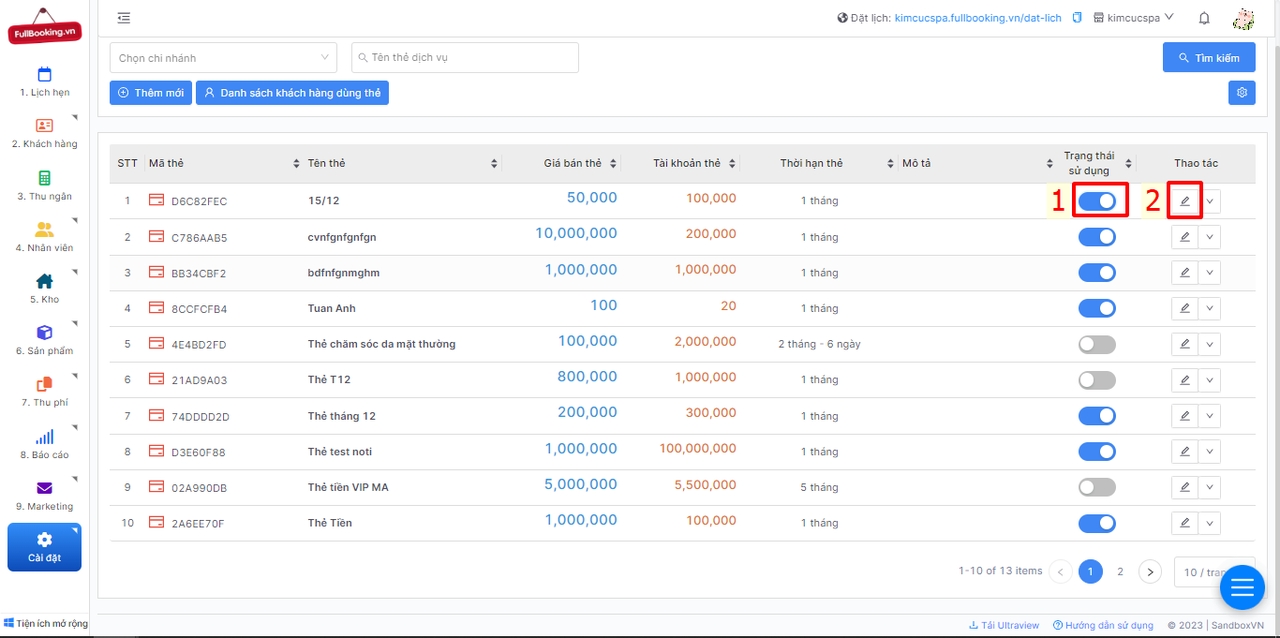
Task: Open table settings gear icon
Action: pyautogui.click(x=1242, y=93)
